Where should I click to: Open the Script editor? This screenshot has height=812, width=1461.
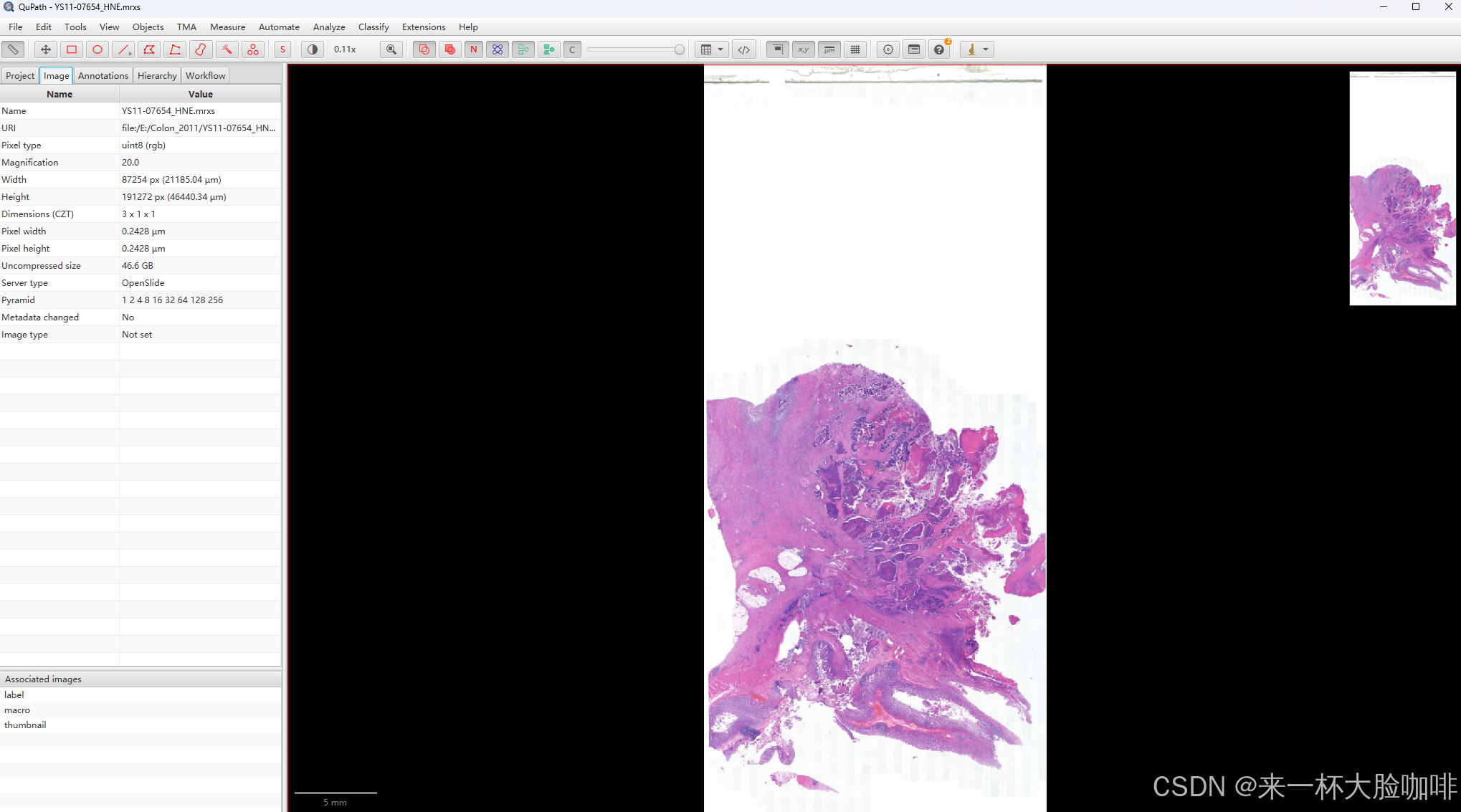click(744, 49)
